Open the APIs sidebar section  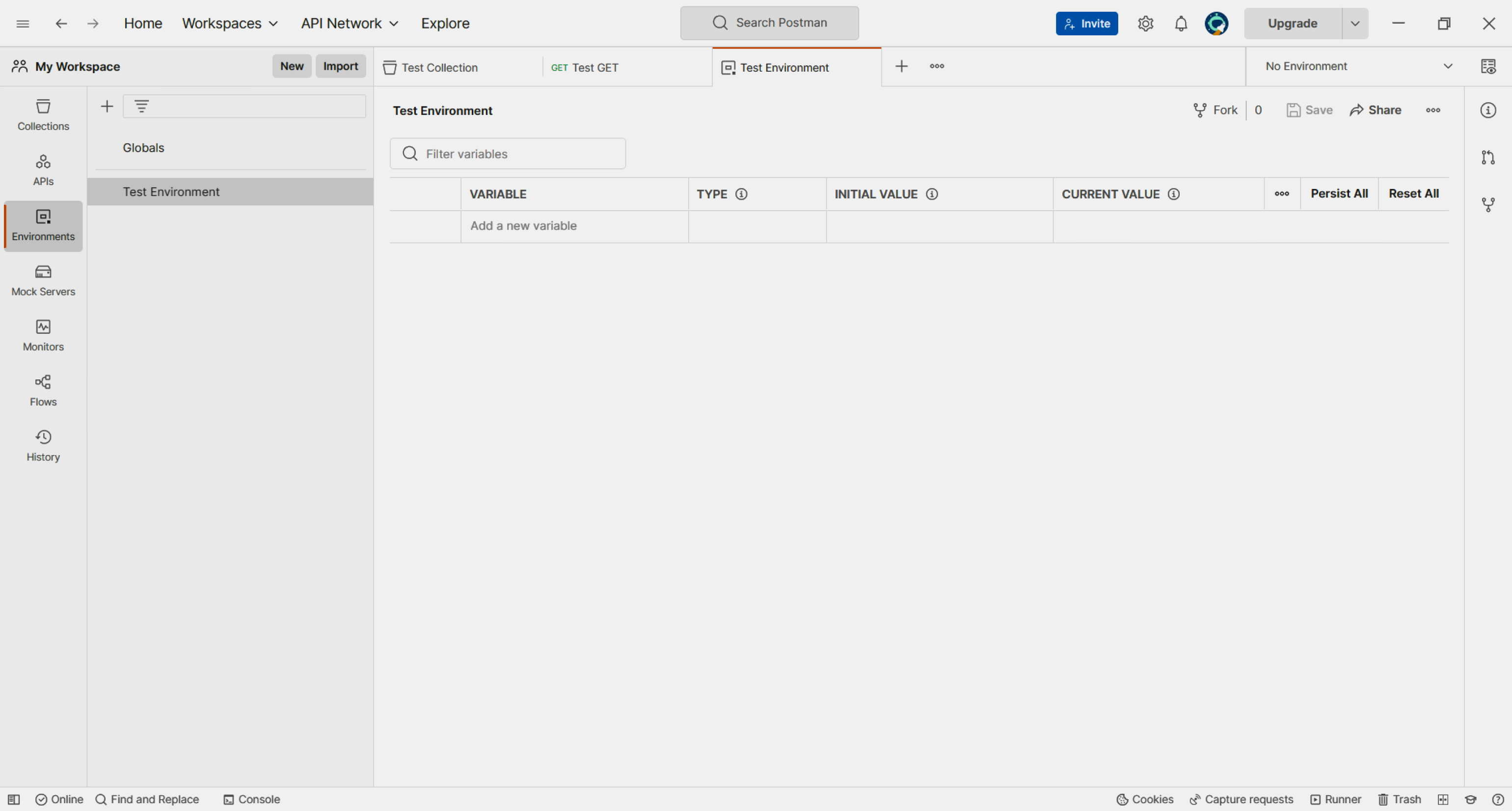tap(43, 169)
